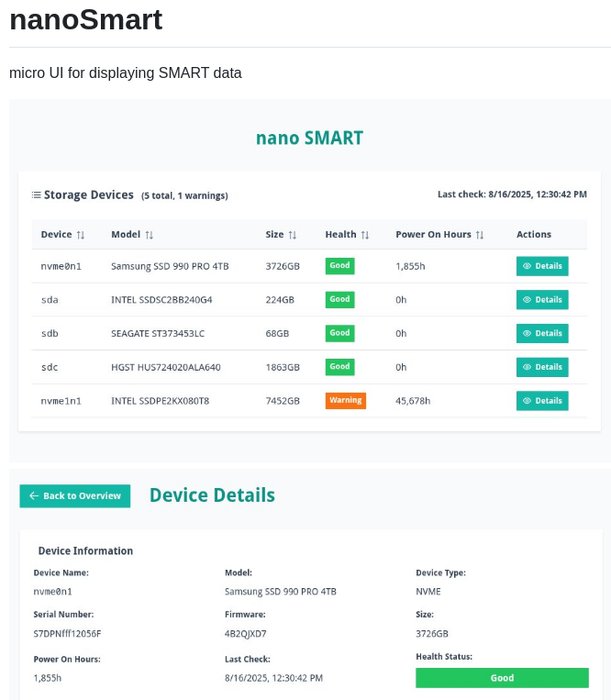This screenshot has height=700, width=611.
Task: Sort by Power On Hours arrows
Action: [480, 235]
